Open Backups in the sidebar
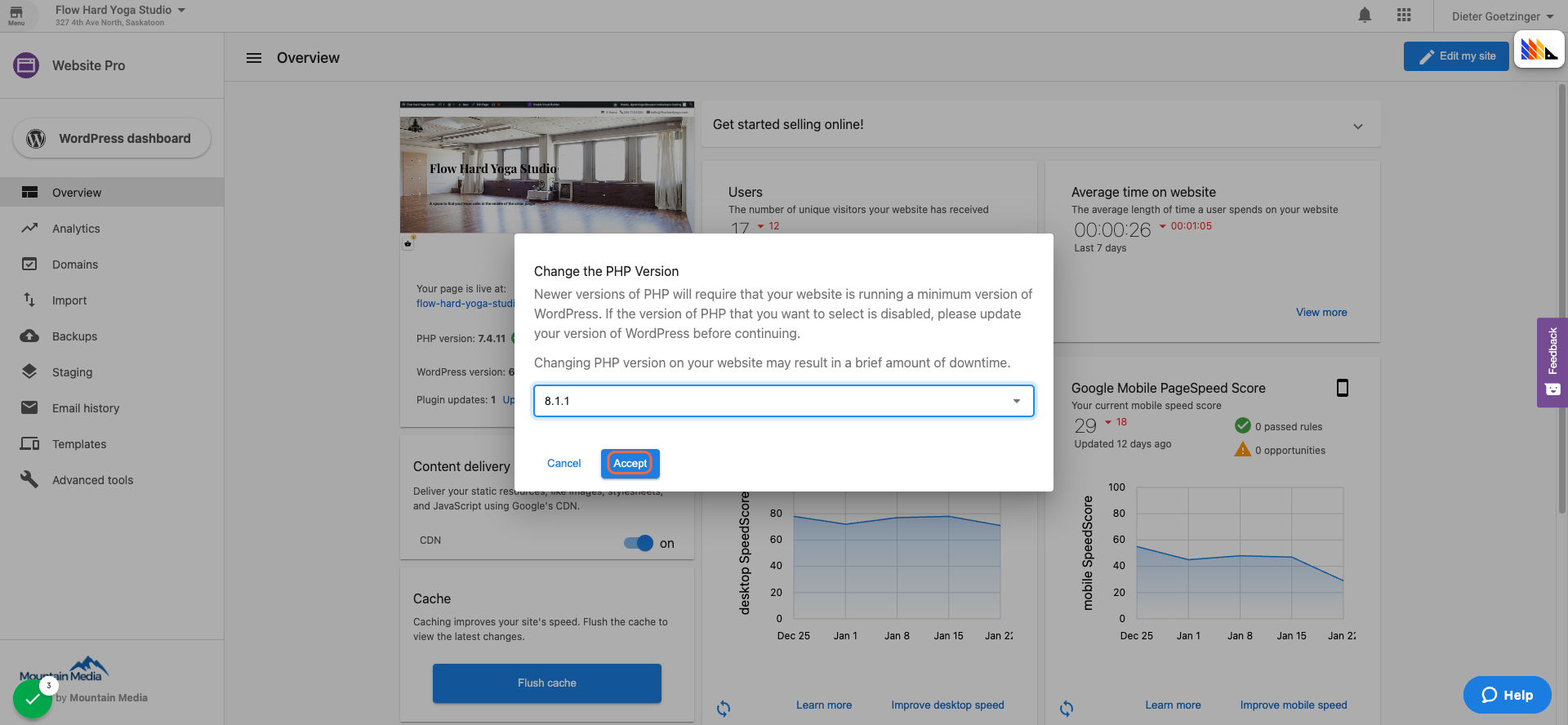This screenshot has height=725, width=1568. [74, 336]
